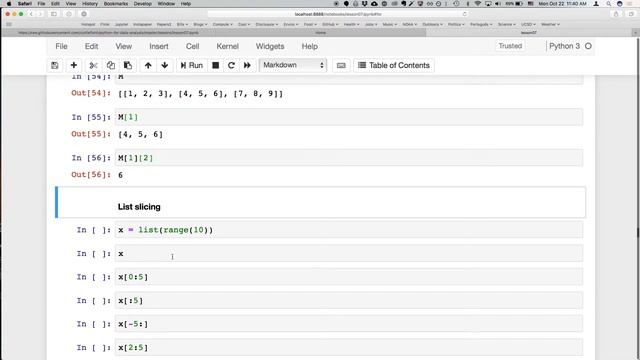Open Safari share button
The height and width of the screenshot is (360, 640).
click(x=616, y=14)
